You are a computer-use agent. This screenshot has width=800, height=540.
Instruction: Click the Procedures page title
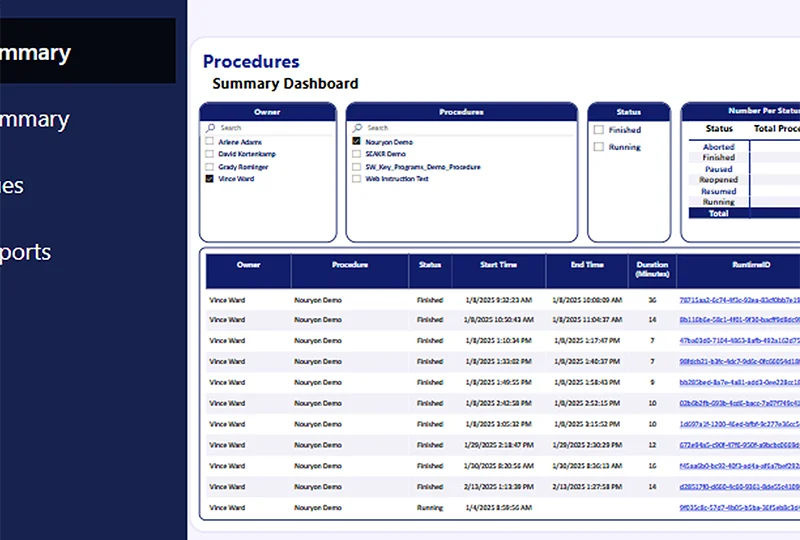coord(251,62)
